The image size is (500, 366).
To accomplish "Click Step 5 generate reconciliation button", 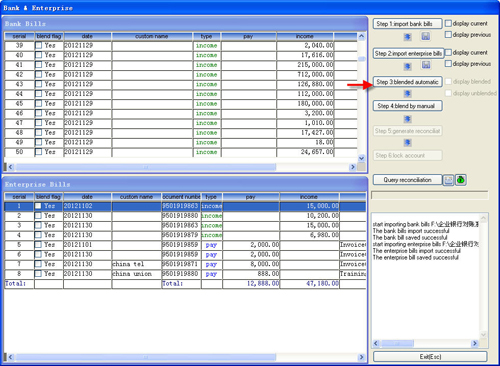I will click(407, 131).
